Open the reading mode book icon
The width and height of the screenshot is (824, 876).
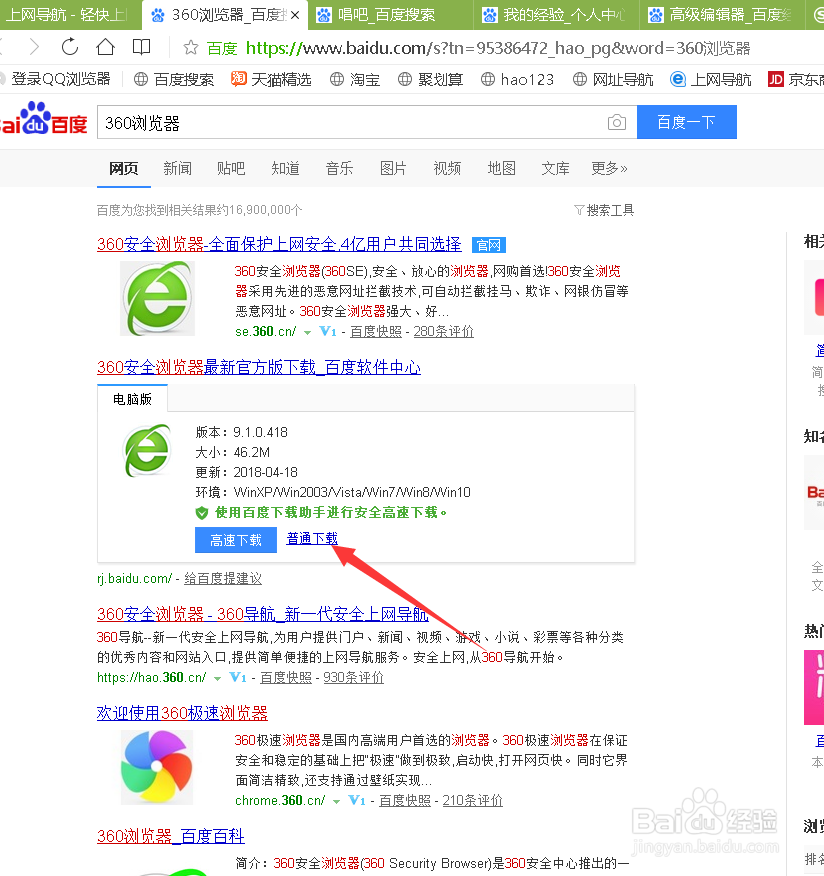click(141, 47)
